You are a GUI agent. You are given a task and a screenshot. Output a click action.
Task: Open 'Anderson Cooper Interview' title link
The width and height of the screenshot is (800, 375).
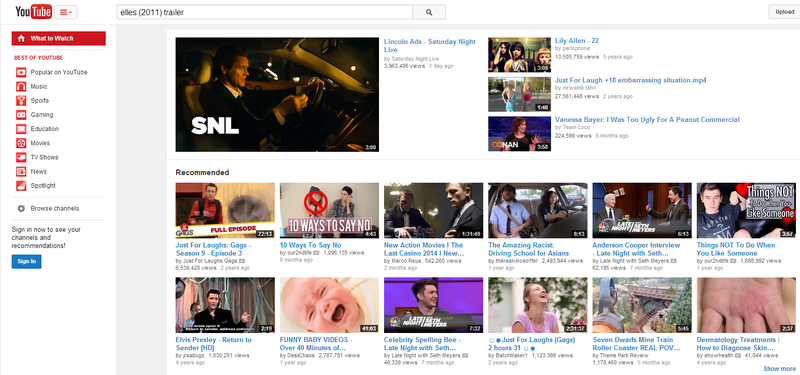636,249
